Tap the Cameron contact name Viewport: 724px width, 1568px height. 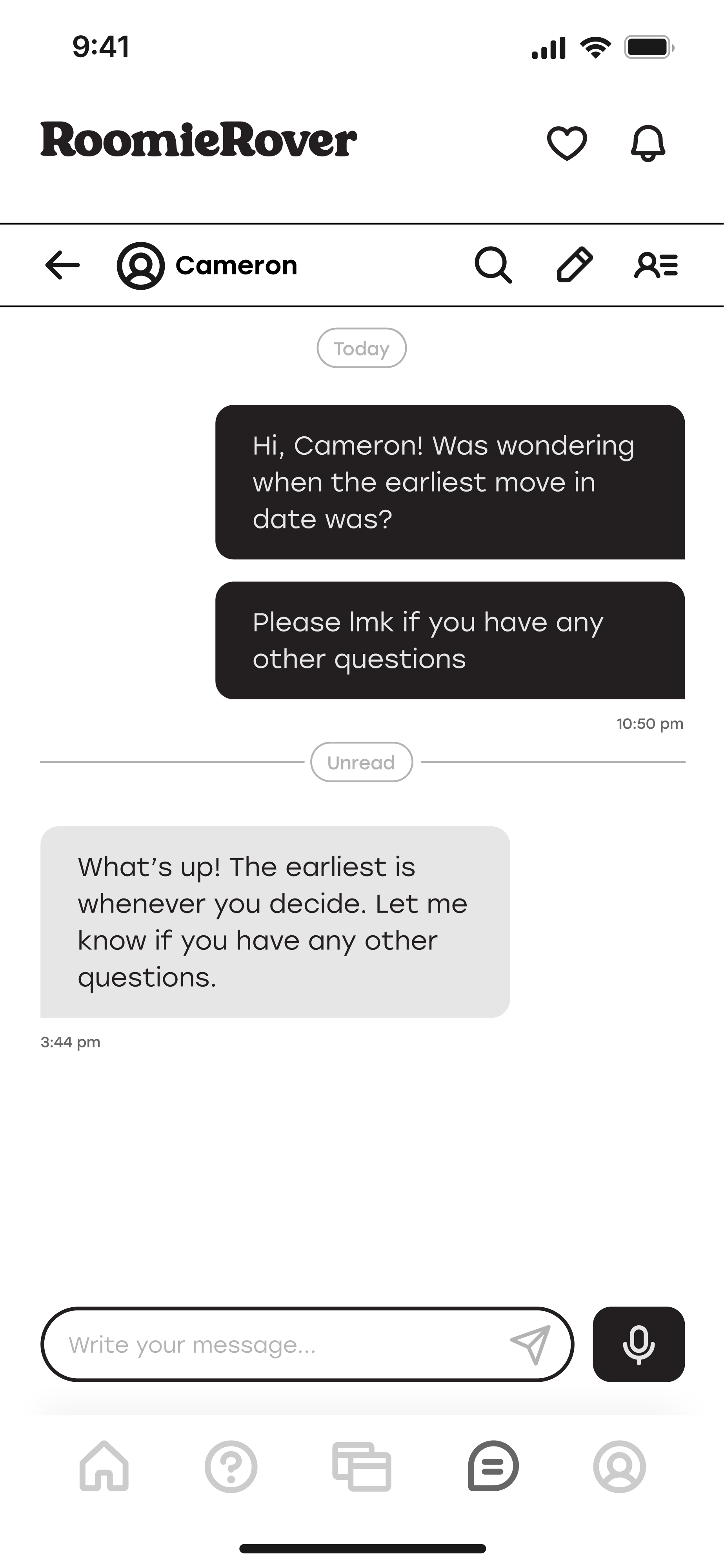click(236, 265)
